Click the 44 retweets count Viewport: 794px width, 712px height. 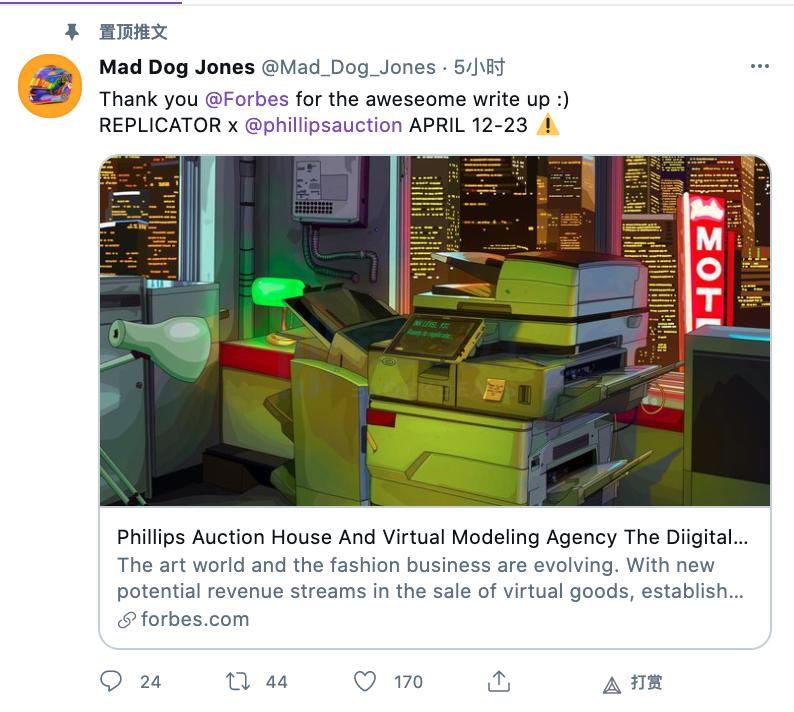[x=276, y=682]
